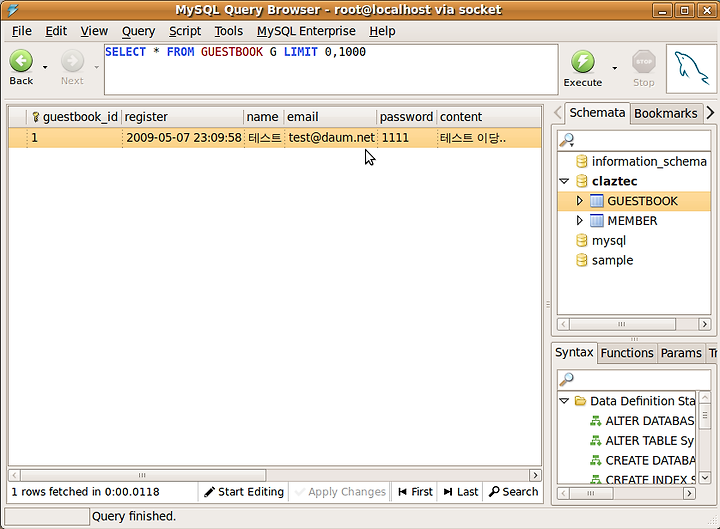Open the Script menu
This screenshot has width=720, height=529.
[185, 31]
